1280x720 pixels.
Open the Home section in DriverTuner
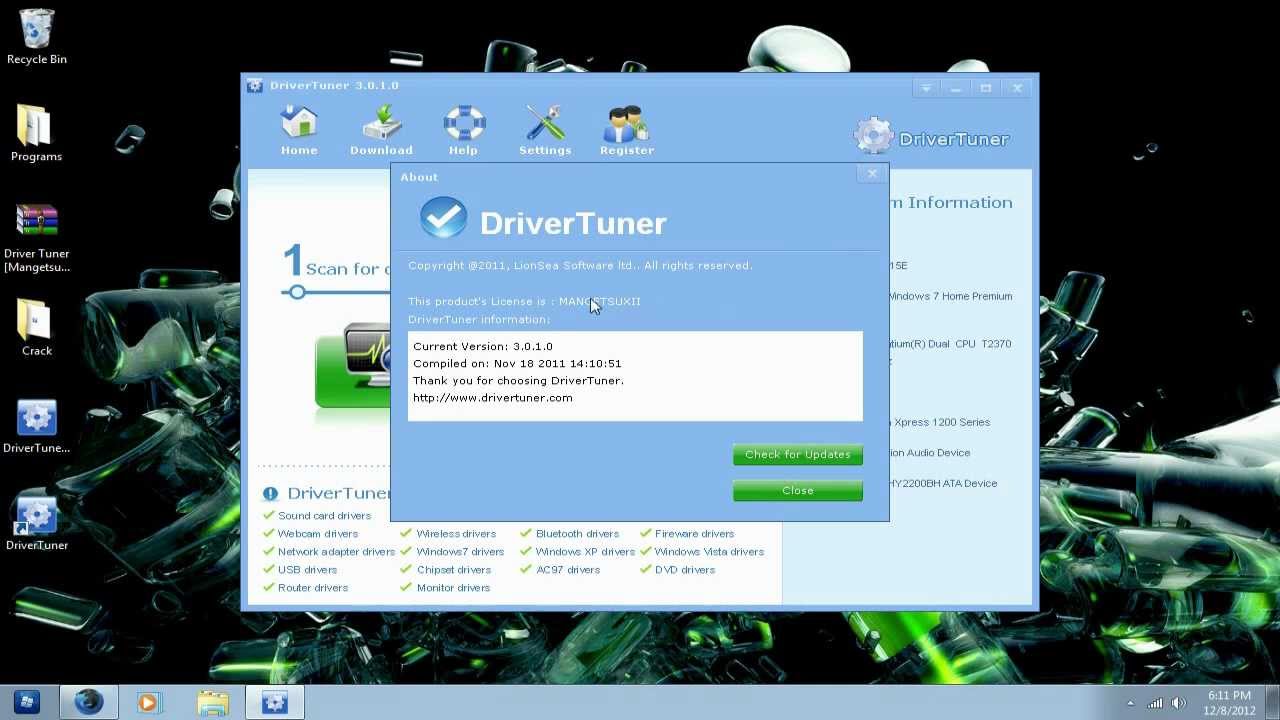pyautogui.click(x=299, y=131)
